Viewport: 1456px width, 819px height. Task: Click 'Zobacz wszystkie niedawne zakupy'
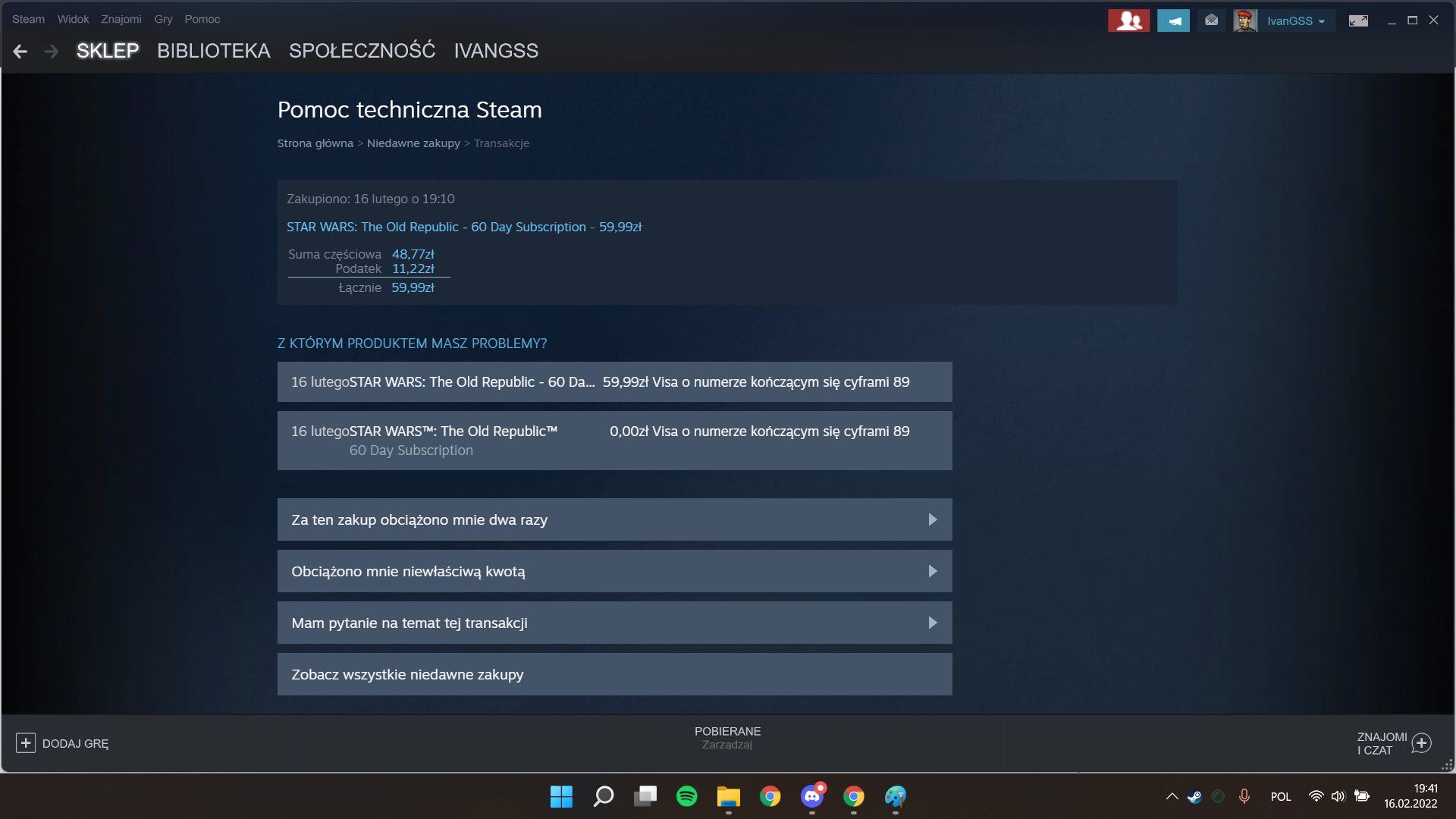click(615, 674)
